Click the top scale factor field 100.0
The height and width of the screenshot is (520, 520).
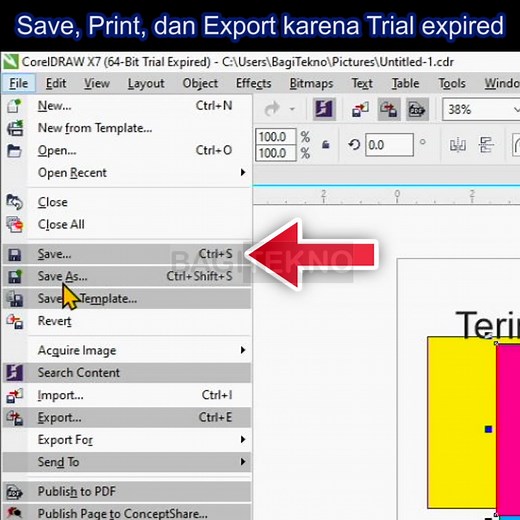(275, 137)
